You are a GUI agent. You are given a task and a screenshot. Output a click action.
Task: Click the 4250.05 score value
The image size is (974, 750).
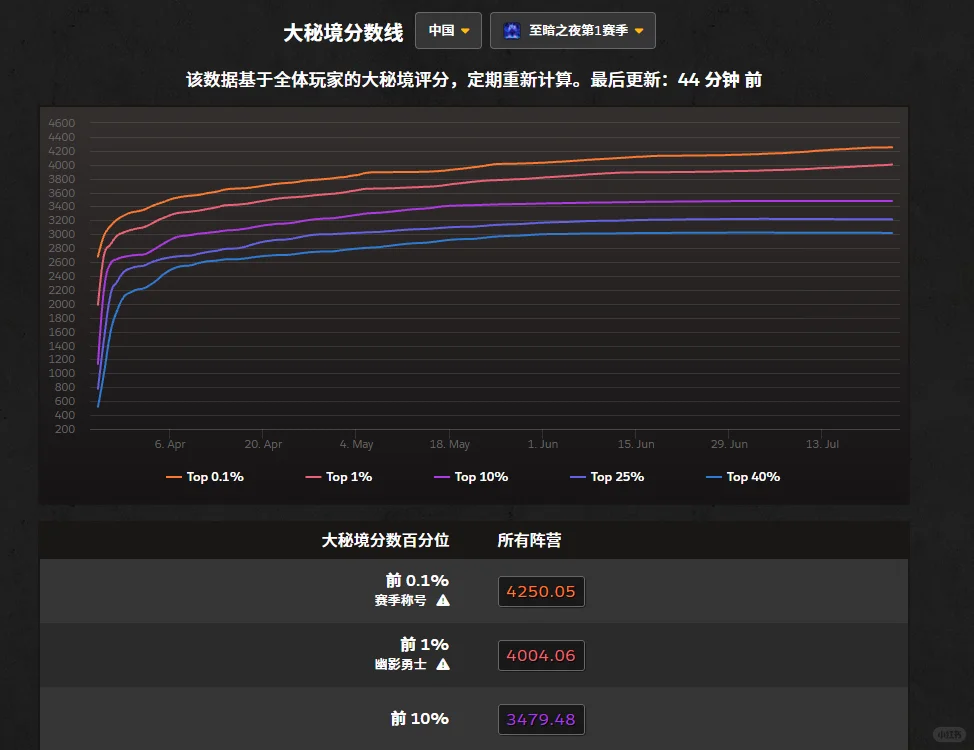coord(541,592)
